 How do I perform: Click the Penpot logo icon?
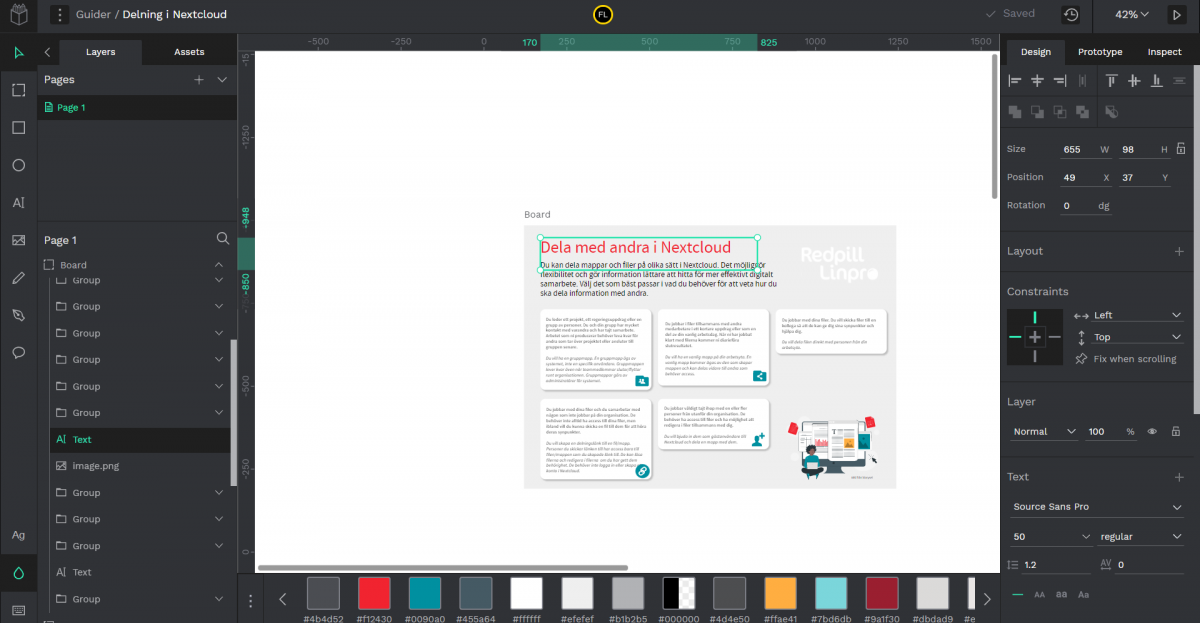[x=18, y=15]
